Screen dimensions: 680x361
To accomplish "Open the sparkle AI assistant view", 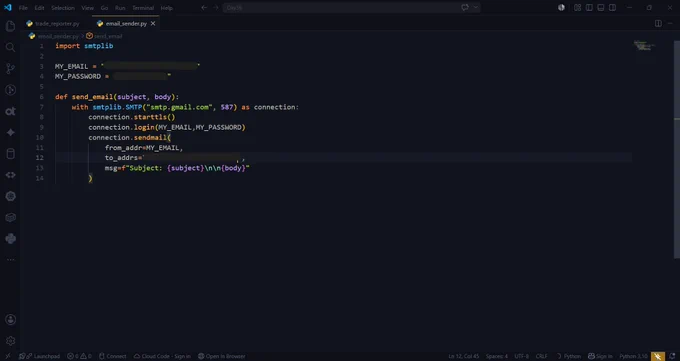I will pos(10,132).
